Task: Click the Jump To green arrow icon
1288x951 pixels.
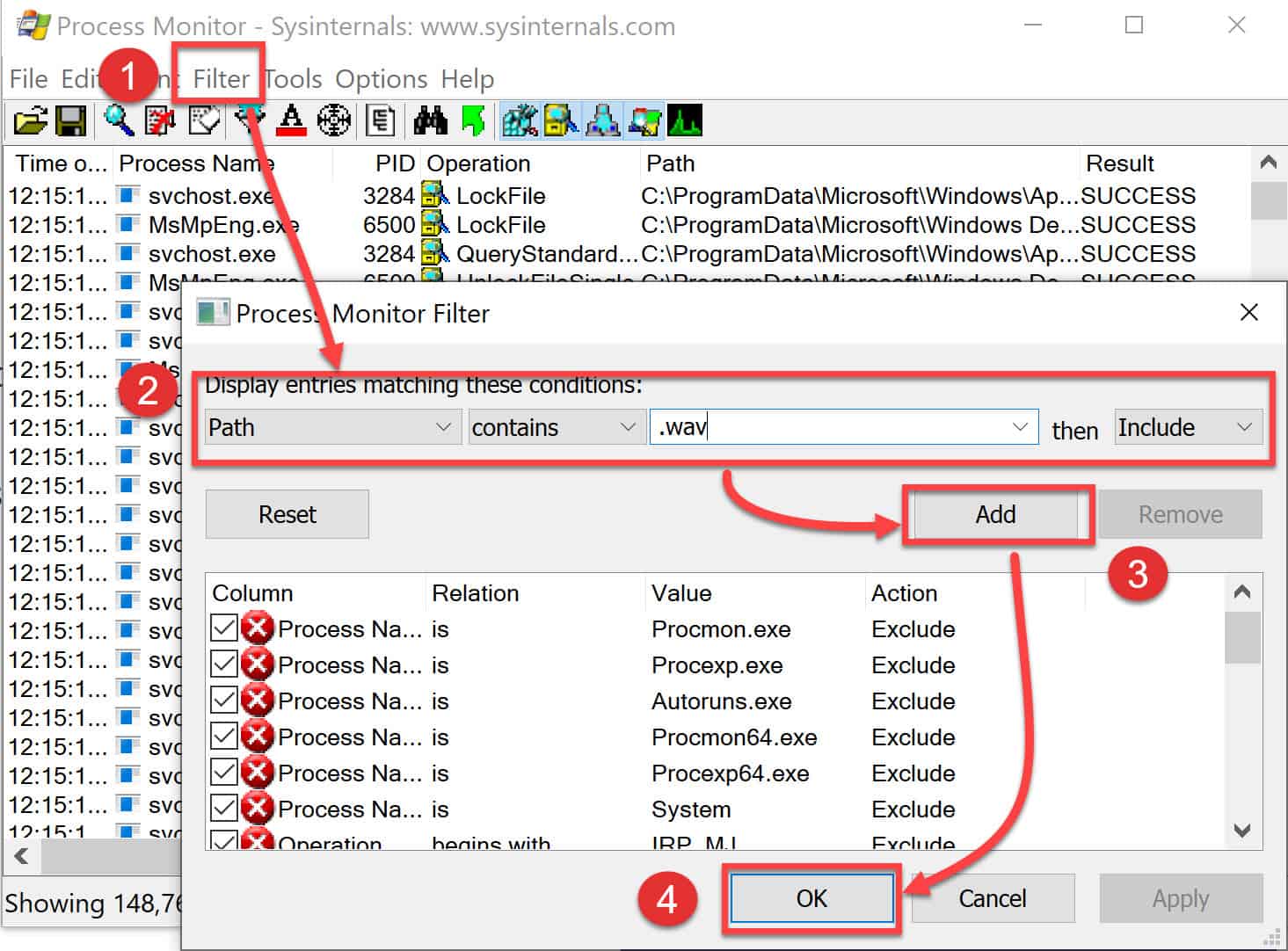Action: (473, 120)
